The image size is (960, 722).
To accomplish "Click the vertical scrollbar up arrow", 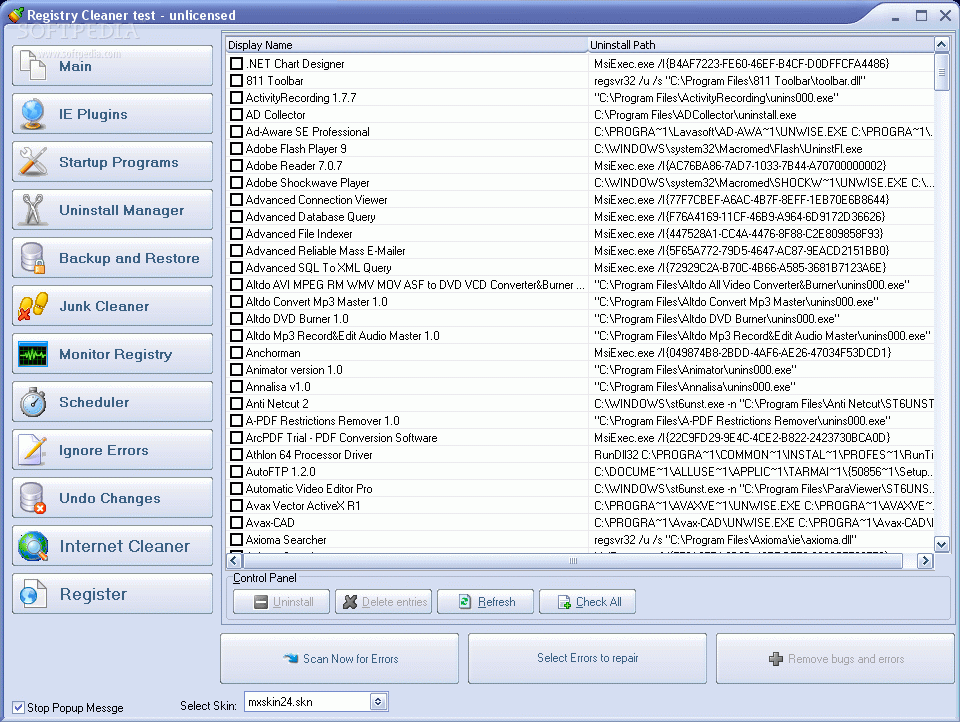I will pyautogui.click(x=942, y=44).
